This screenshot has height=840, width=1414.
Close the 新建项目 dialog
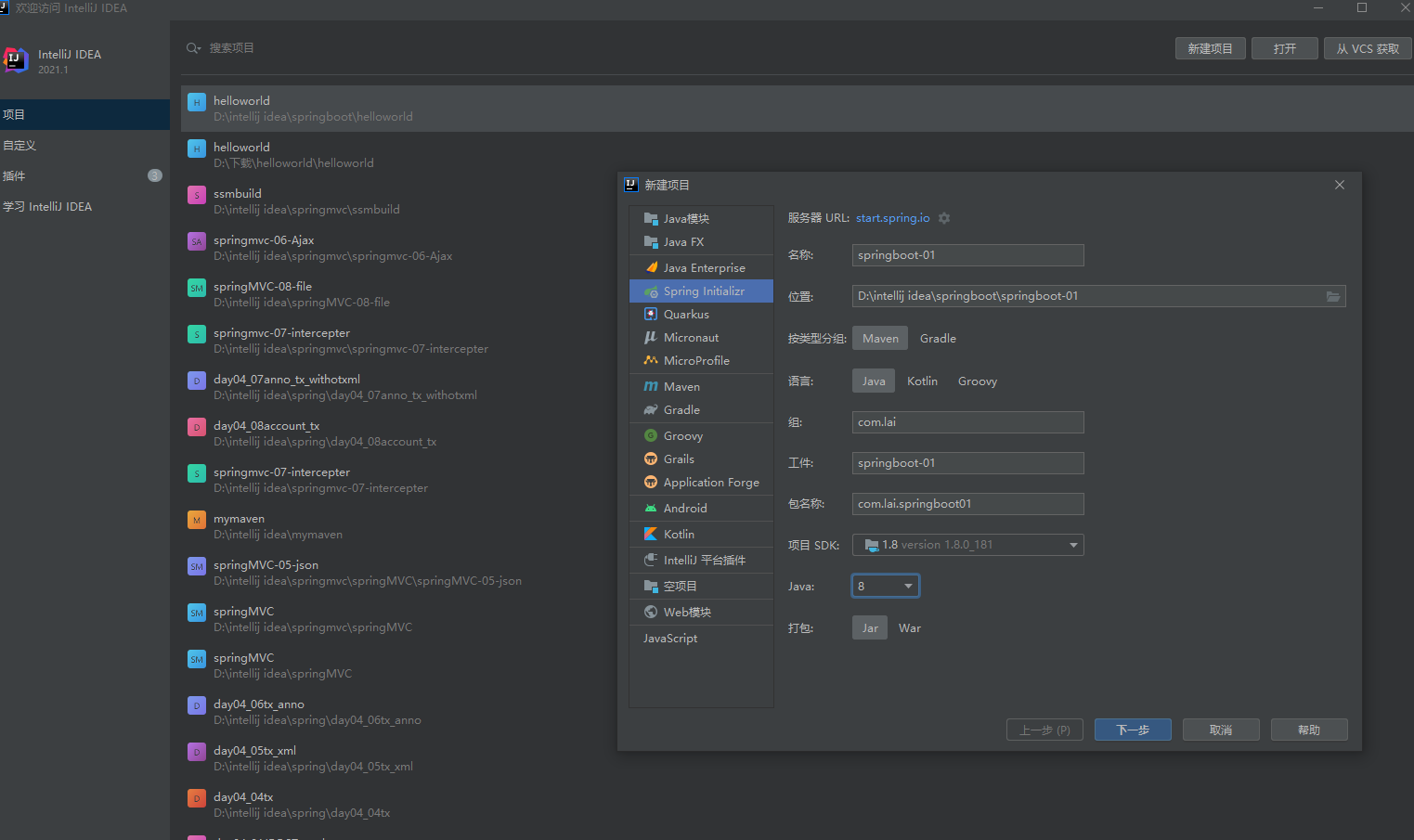pyautogui.click(x=1340, y=185)
